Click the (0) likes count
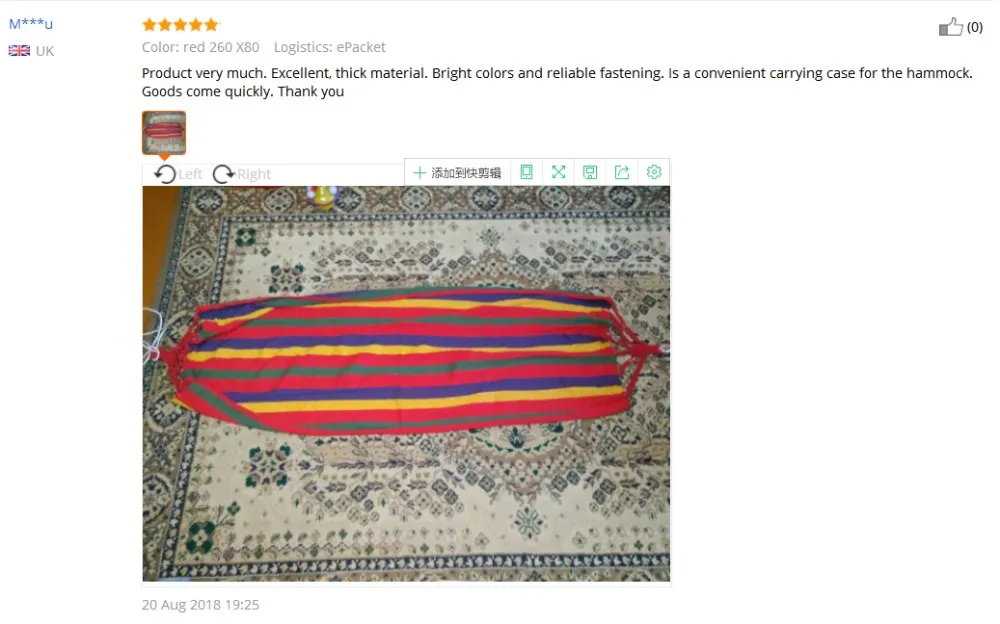The width and height of the screenshot is (1000, 624). pyautogui.click(x=974, y=27)
